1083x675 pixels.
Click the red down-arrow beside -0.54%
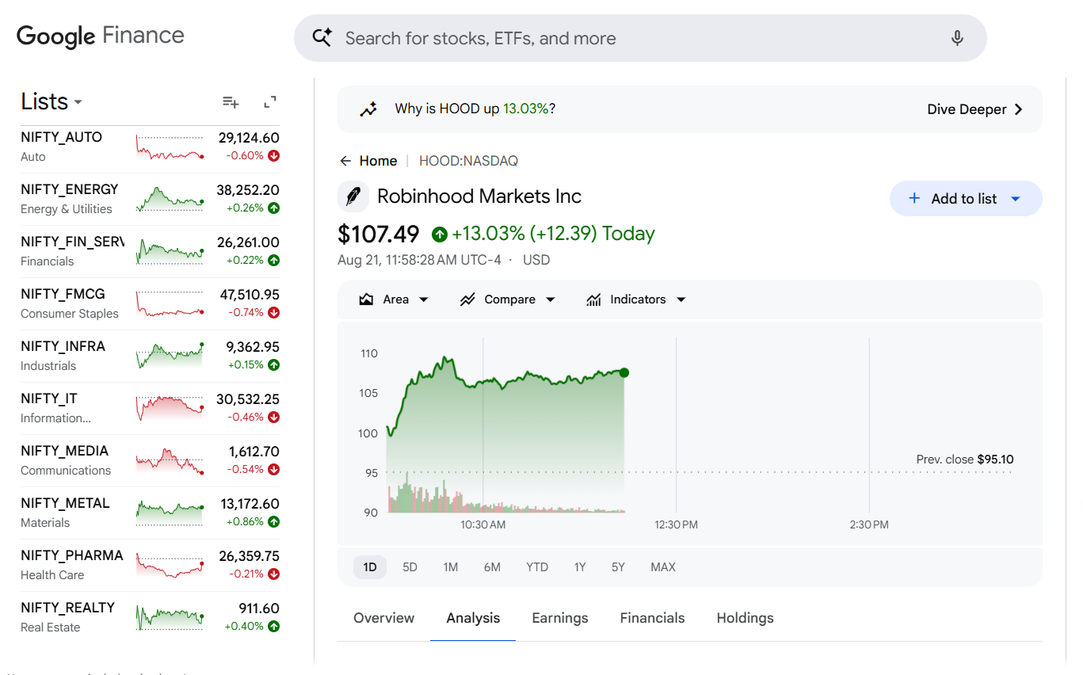click(x=274, y=469)
